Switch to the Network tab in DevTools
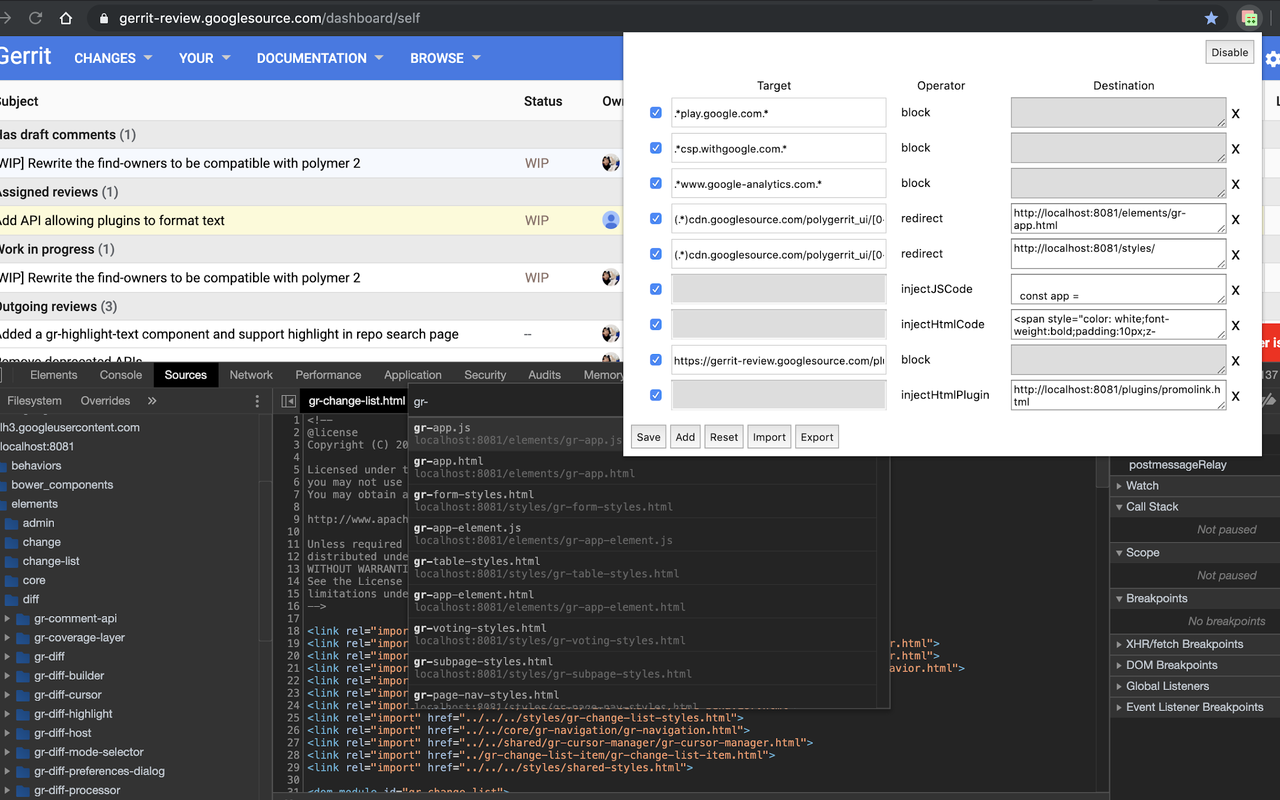This screenshot has width=1280, height=800. [x=251, y=374]
